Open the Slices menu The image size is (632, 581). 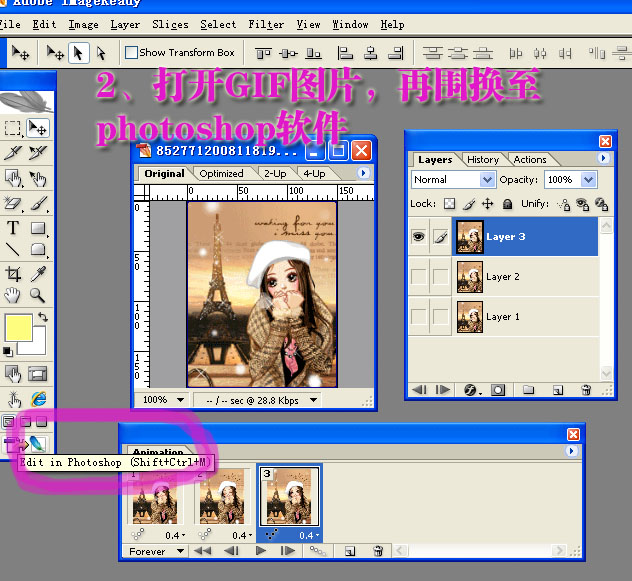(x=170, y=25)
